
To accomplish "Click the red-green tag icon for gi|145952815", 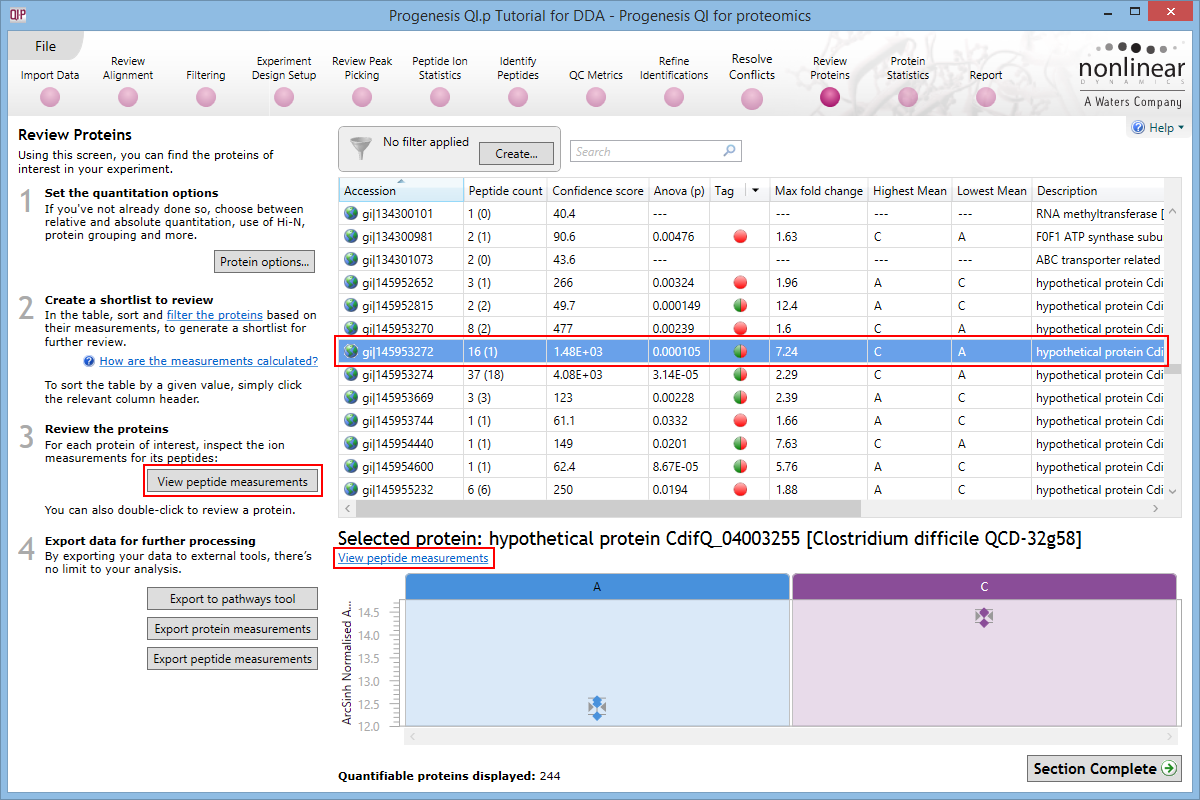I will (740, 306).
